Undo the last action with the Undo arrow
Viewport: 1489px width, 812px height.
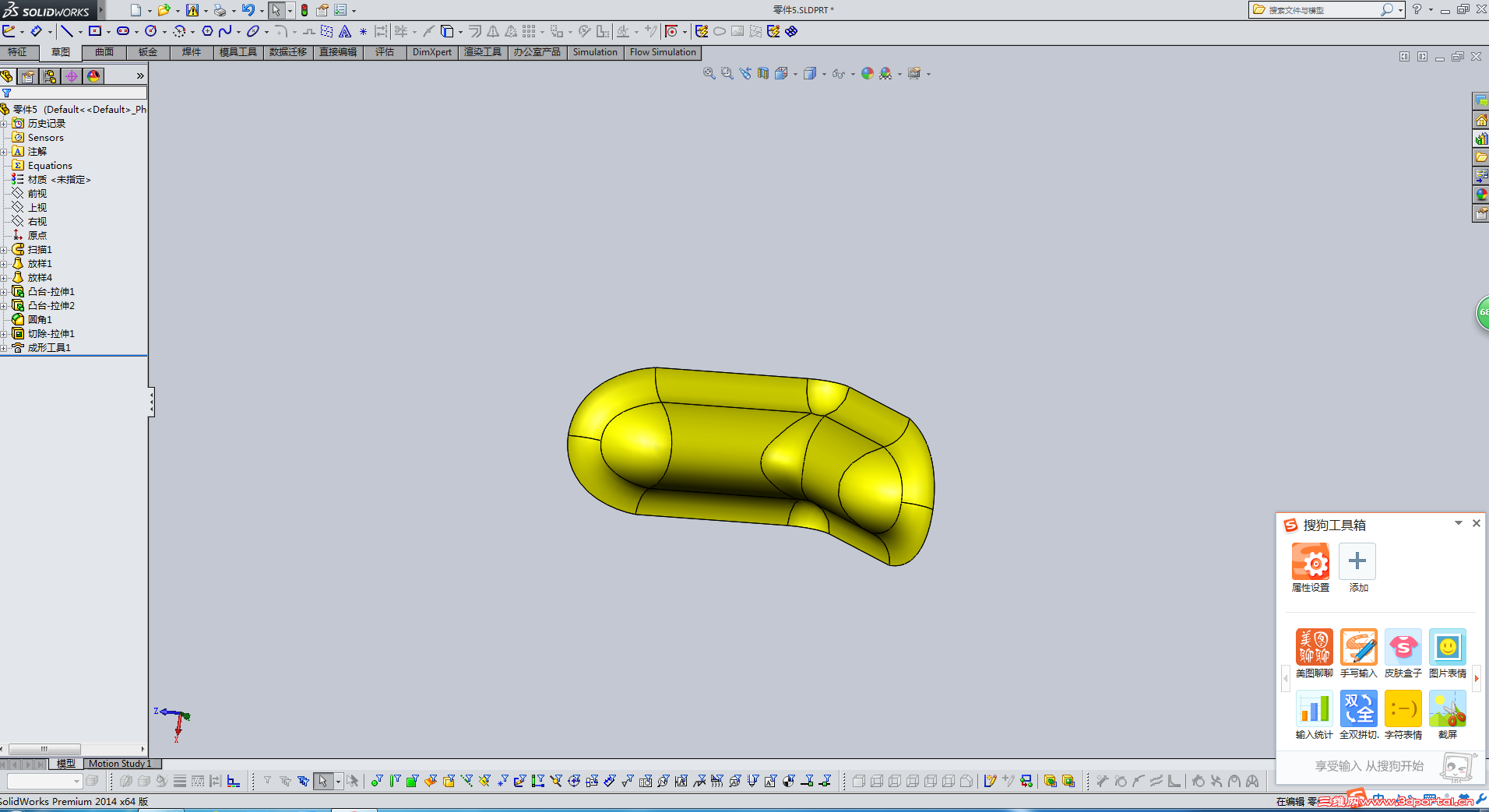[x=248, y=10]
